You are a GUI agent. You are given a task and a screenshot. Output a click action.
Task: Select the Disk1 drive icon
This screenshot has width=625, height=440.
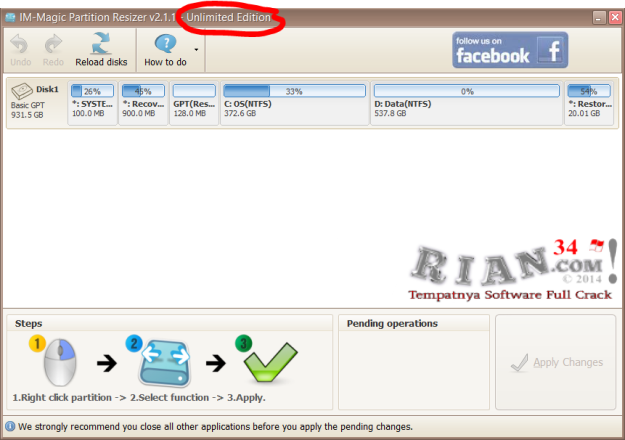(x=22, y=90)
